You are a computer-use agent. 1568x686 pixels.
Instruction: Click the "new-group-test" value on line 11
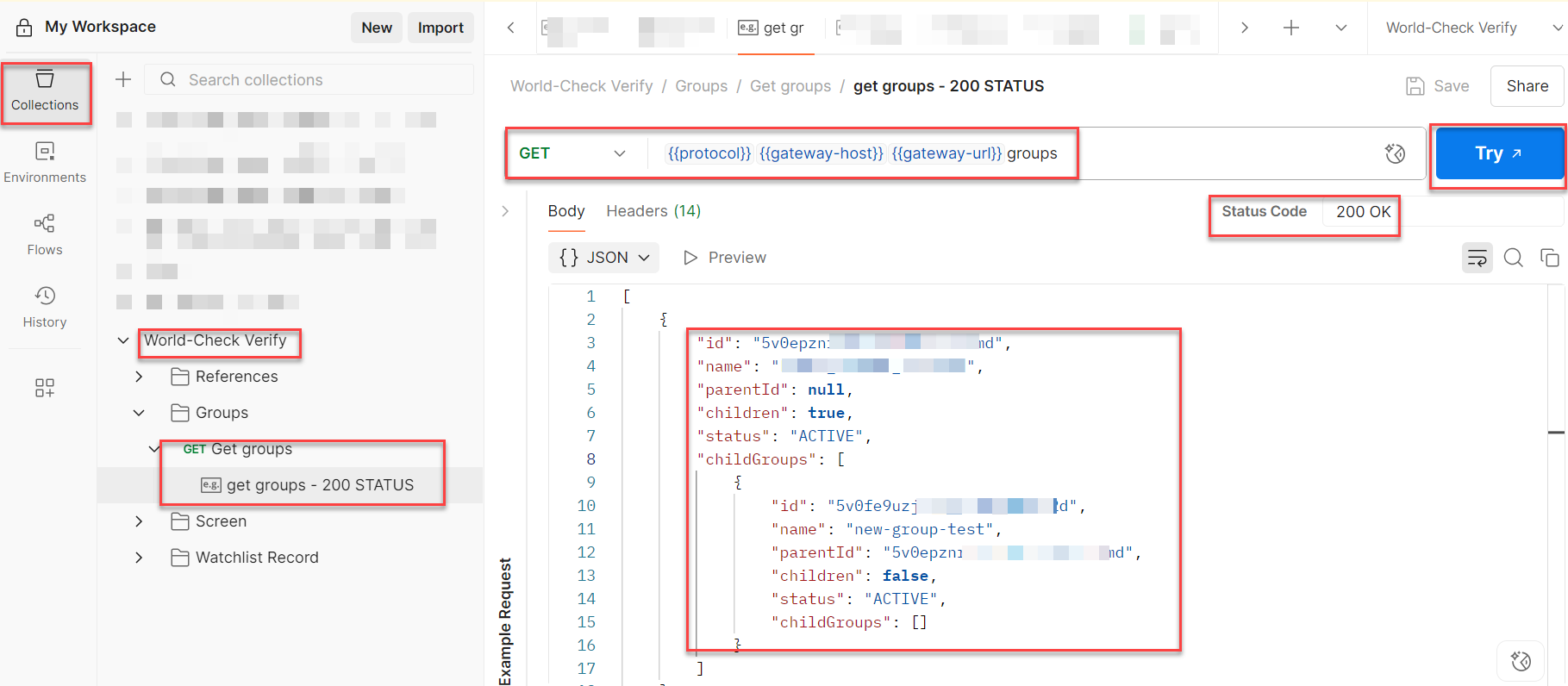920,529
